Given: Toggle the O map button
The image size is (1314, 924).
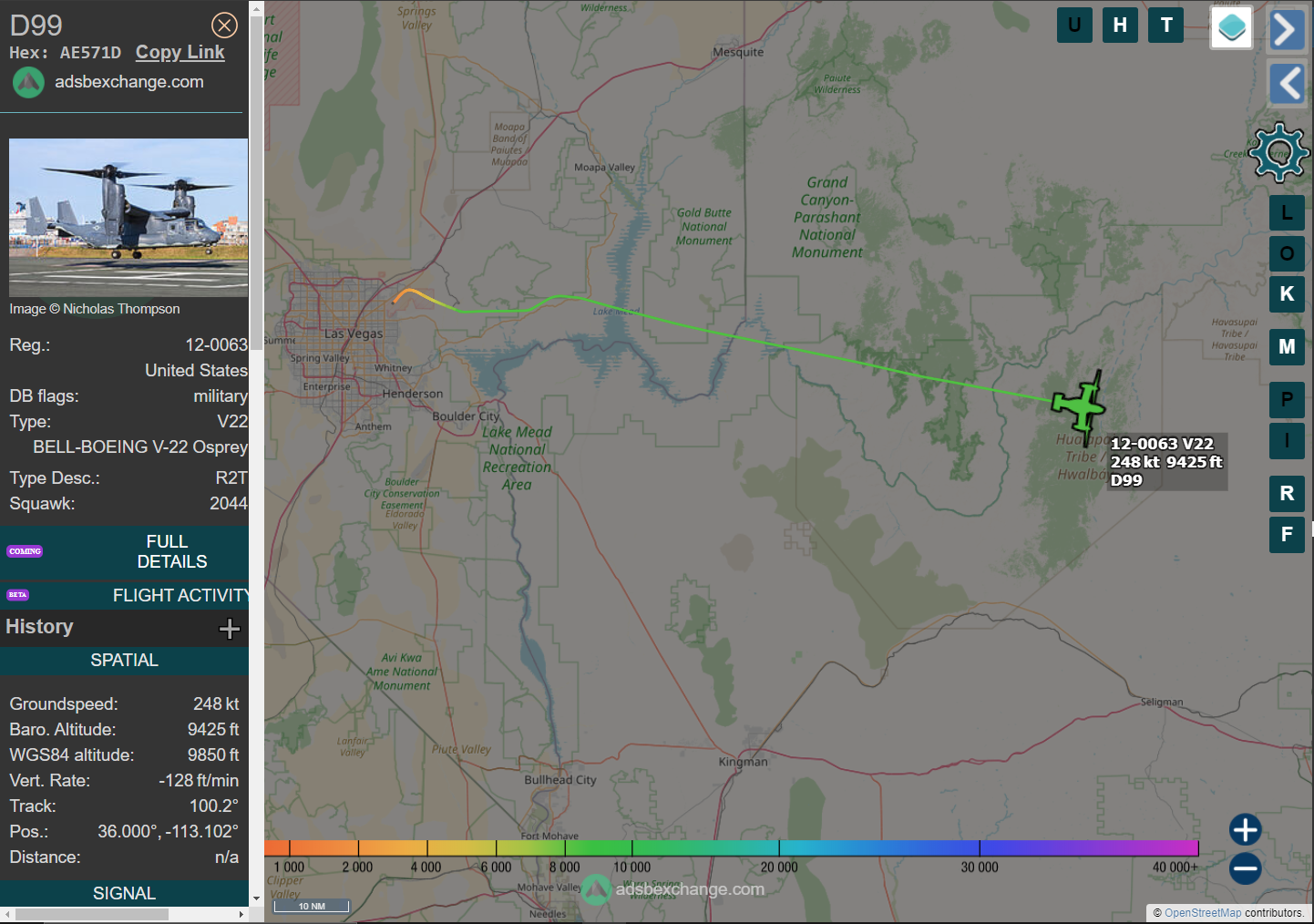Looking at the screenshot, I should point(1287,253).
